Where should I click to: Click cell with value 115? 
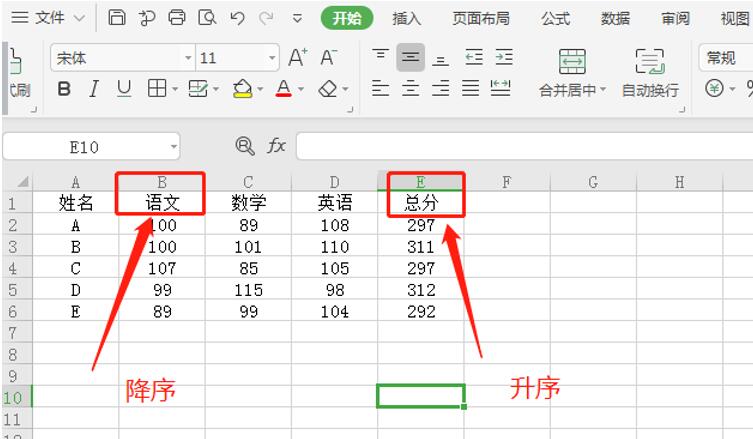pyautogui.click(x=248, y=290)
